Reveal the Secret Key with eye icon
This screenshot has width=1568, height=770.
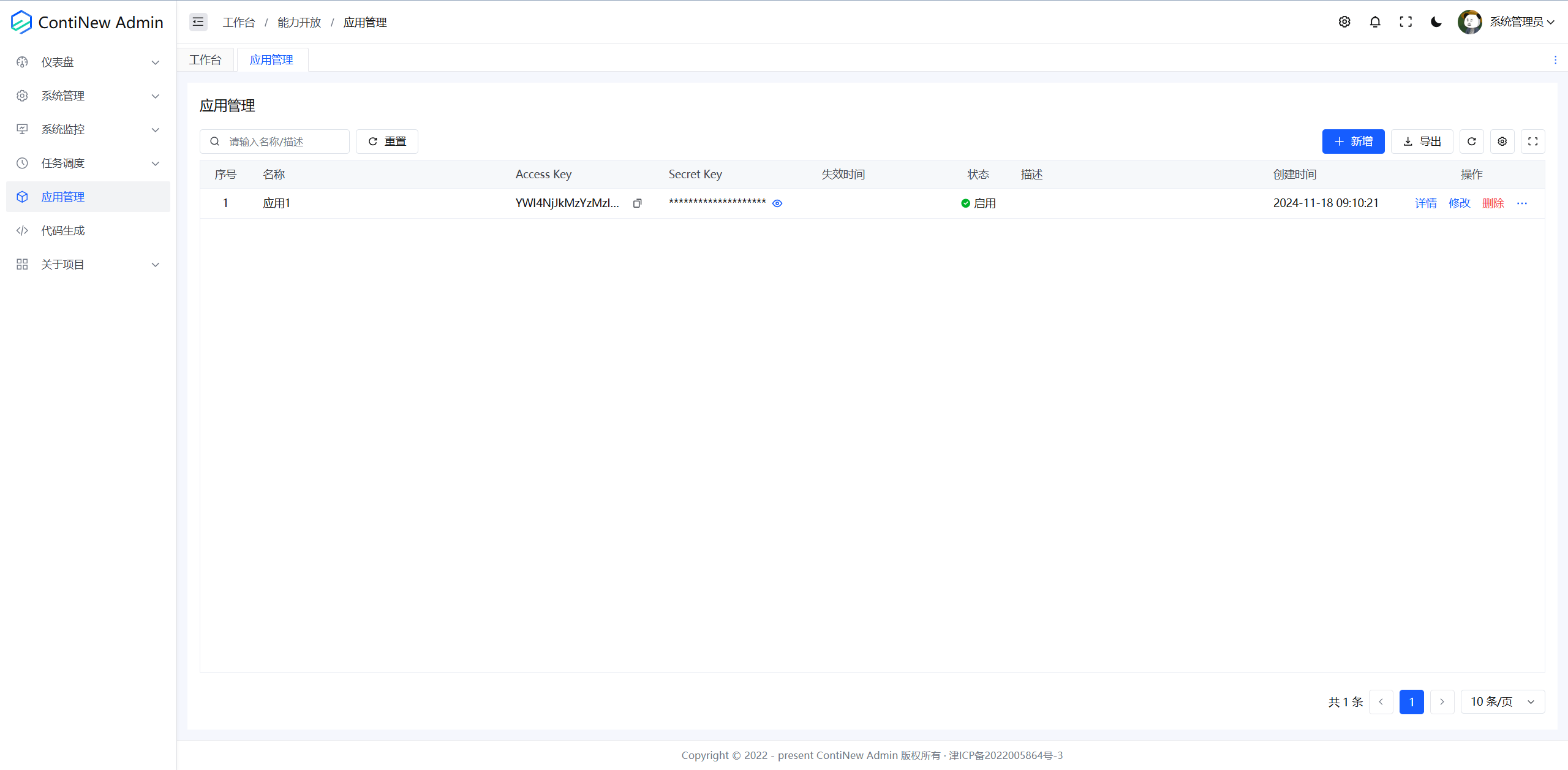[777, 203]
